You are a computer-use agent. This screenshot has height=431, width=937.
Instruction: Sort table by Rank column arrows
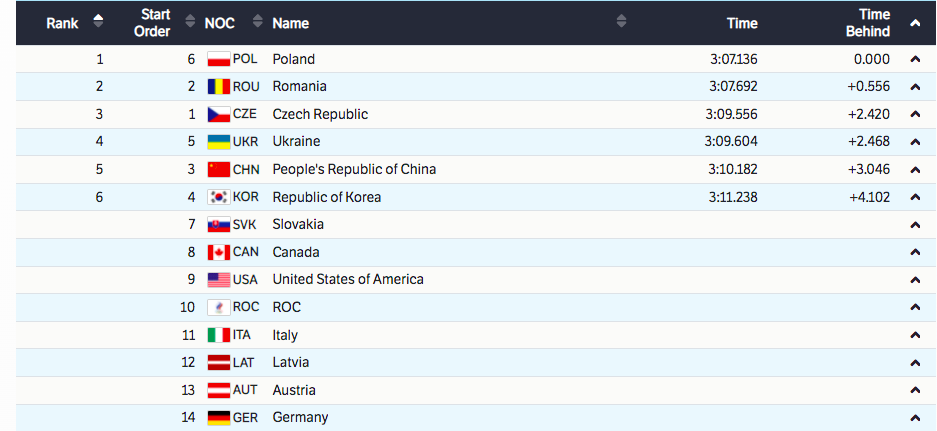click(99, 22)
